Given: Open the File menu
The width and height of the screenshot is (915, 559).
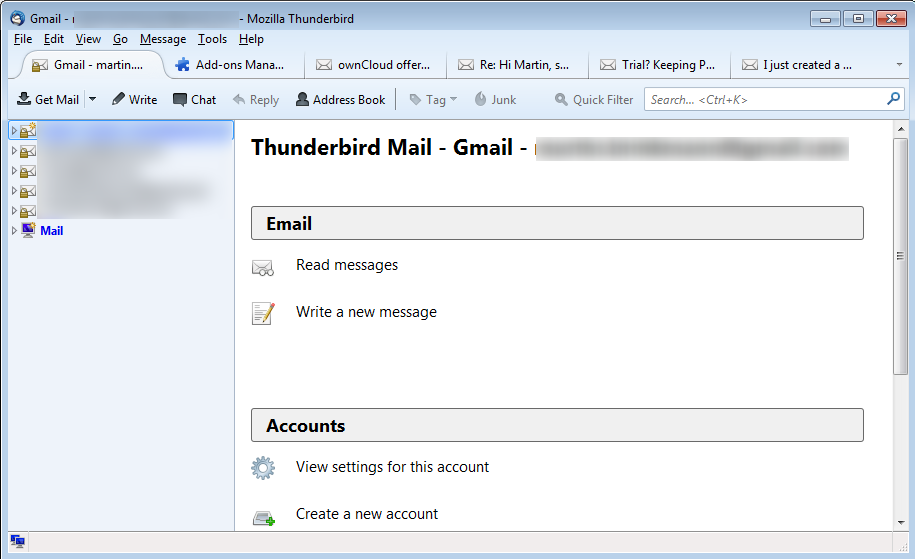Looking at the screenshot, I should pos(23,39).
